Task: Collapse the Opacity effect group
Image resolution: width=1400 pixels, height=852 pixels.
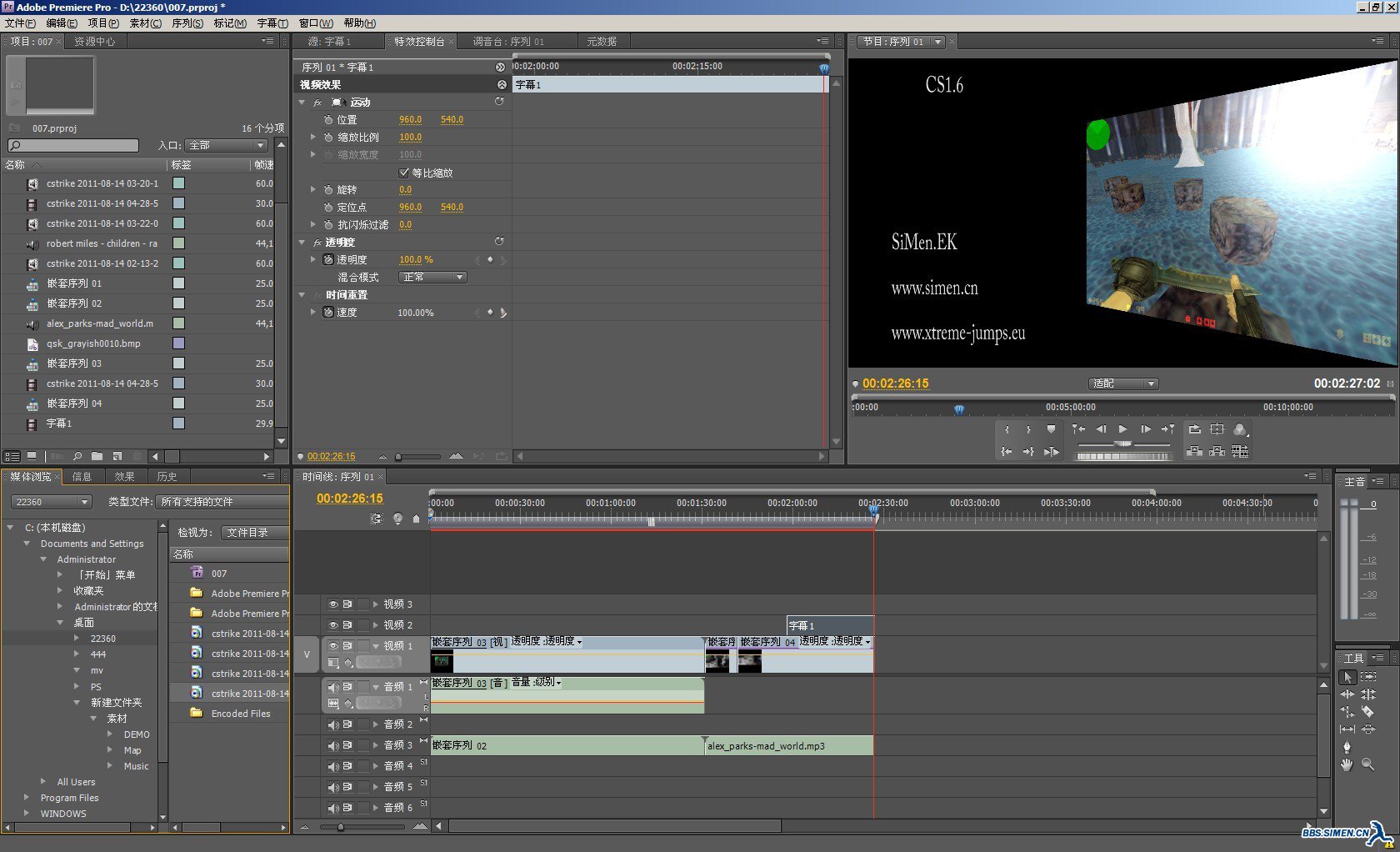Action: (302, 243)
